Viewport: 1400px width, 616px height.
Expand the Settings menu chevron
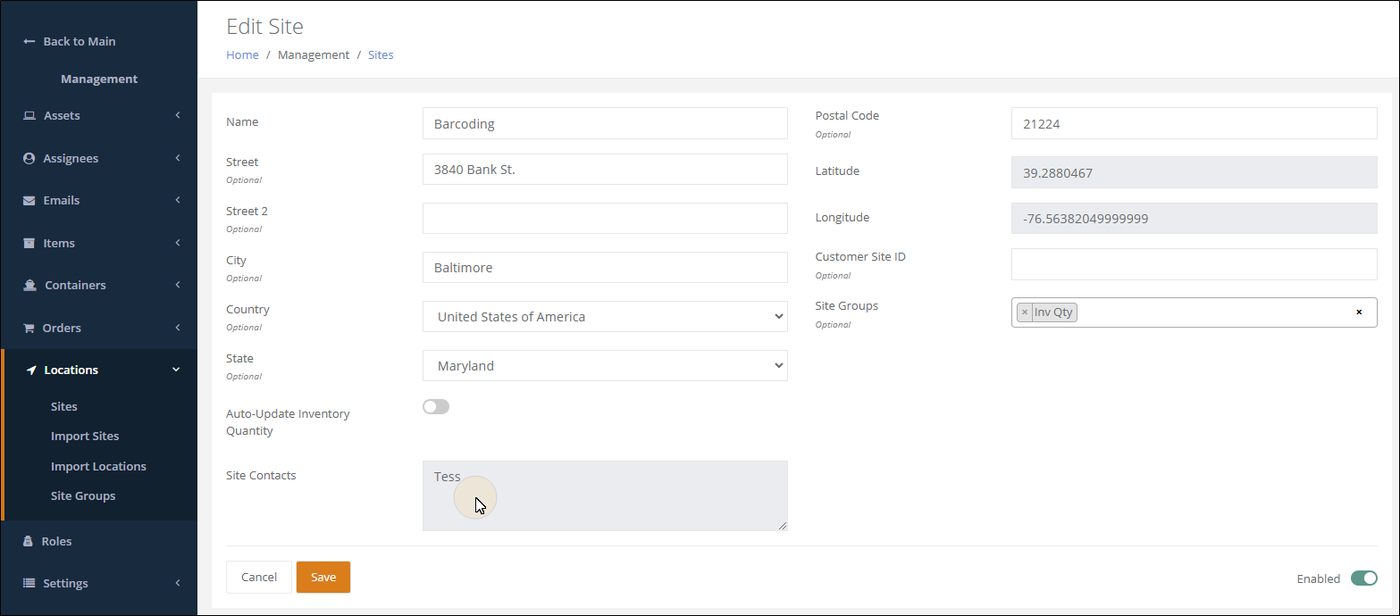tap(177, 583)
